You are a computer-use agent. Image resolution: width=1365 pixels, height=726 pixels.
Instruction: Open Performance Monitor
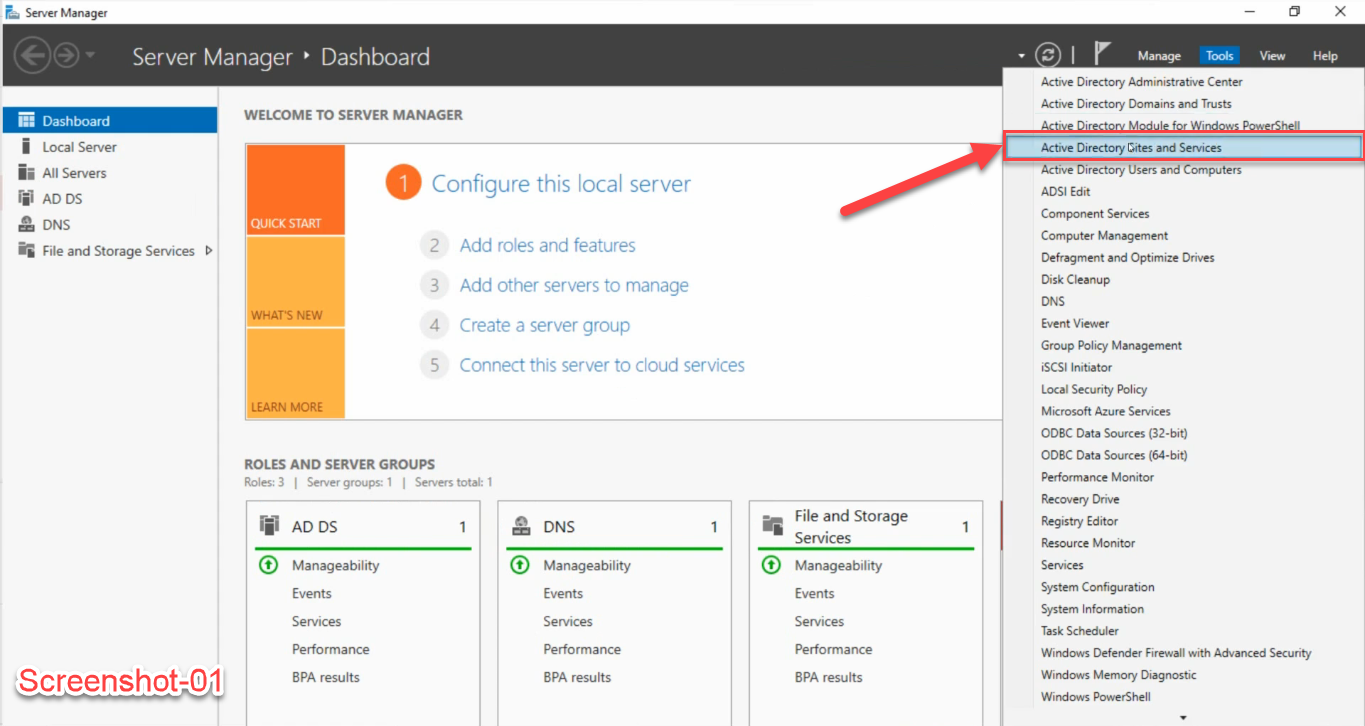coord(1184,477)
